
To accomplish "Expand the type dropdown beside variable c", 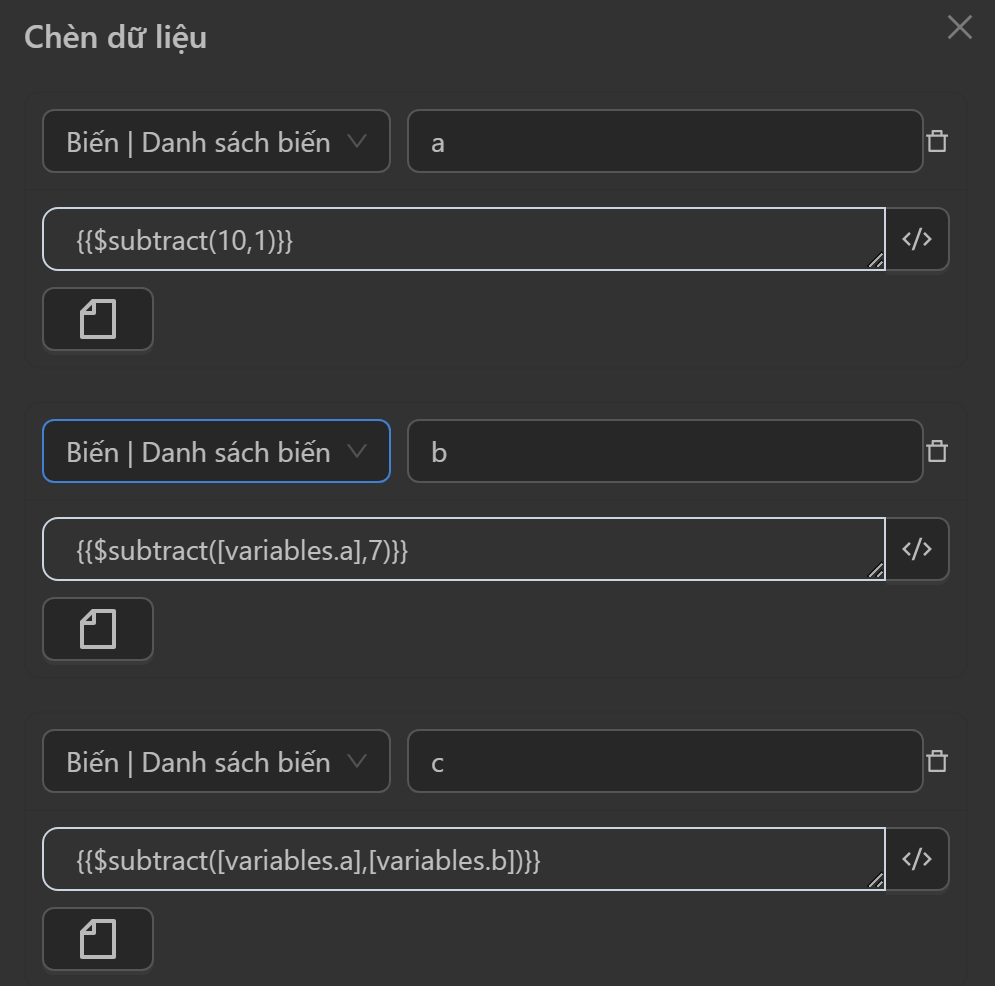I will coord(216,761).
